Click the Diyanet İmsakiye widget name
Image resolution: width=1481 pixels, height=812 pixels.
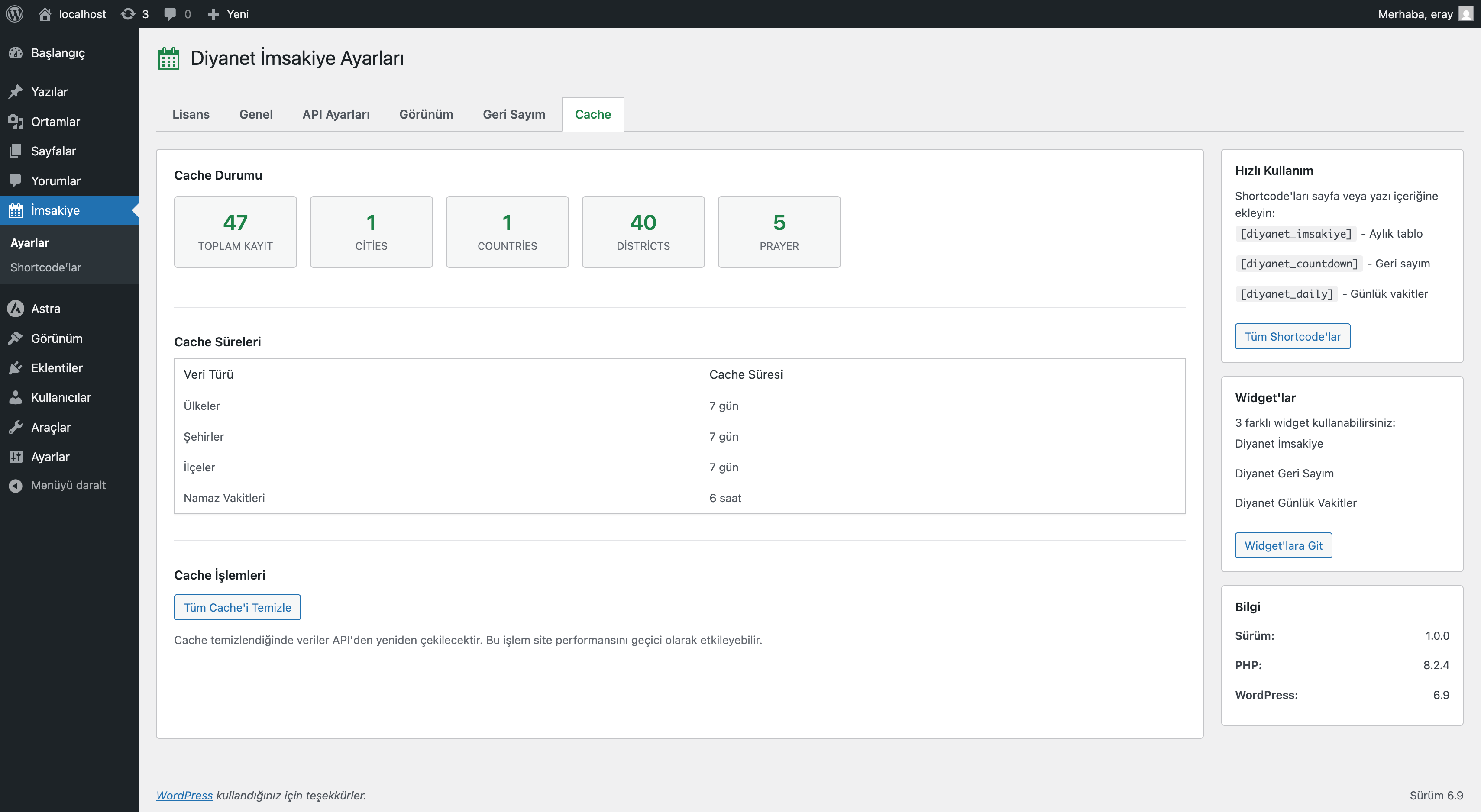coord(1279,444)
